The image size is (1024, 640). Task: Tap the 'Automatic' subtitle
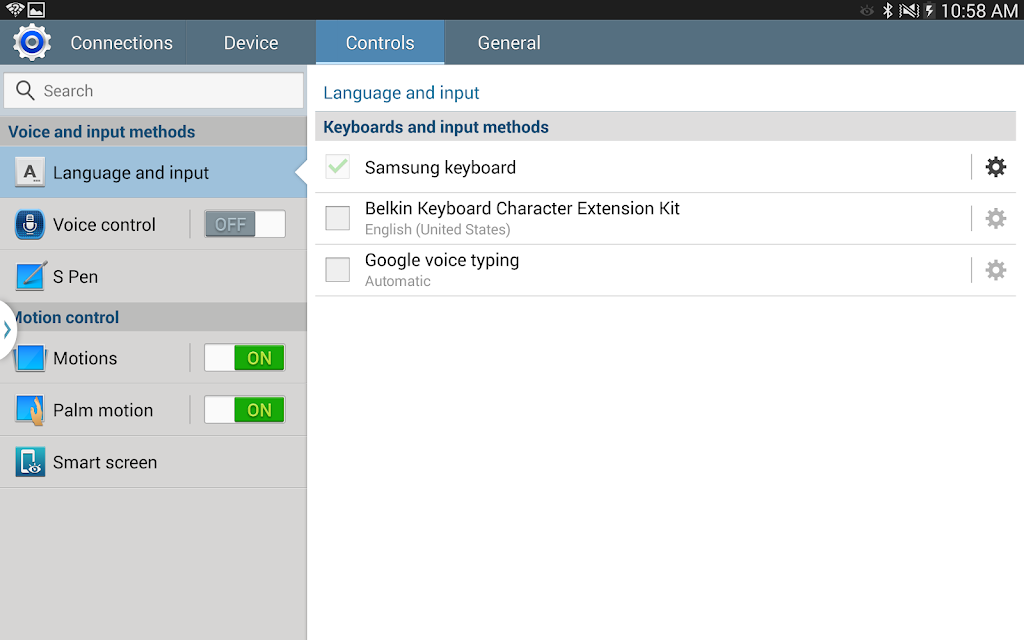tap(398, 281)
